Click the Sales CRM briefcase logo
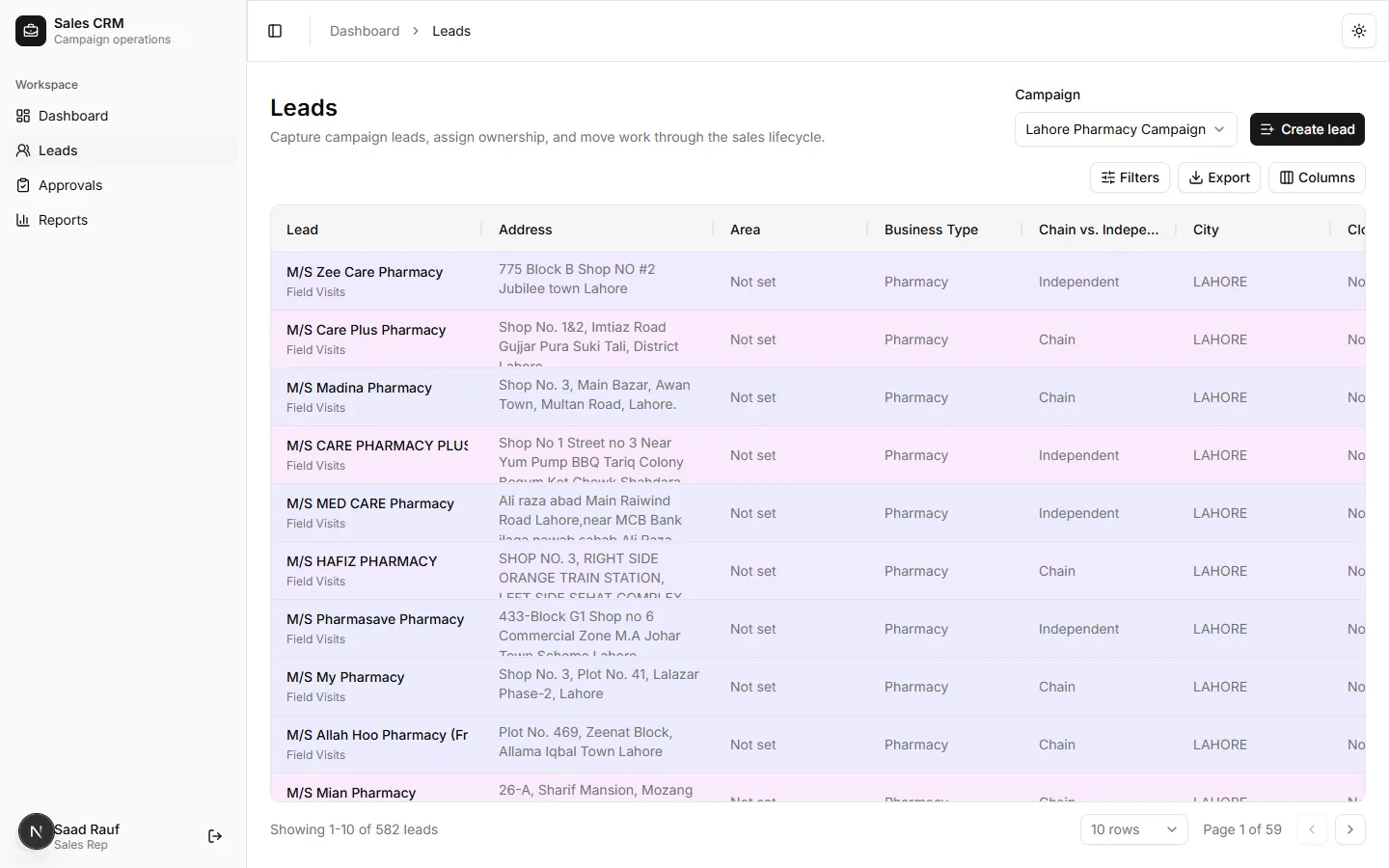 click(x=31, y=31)
